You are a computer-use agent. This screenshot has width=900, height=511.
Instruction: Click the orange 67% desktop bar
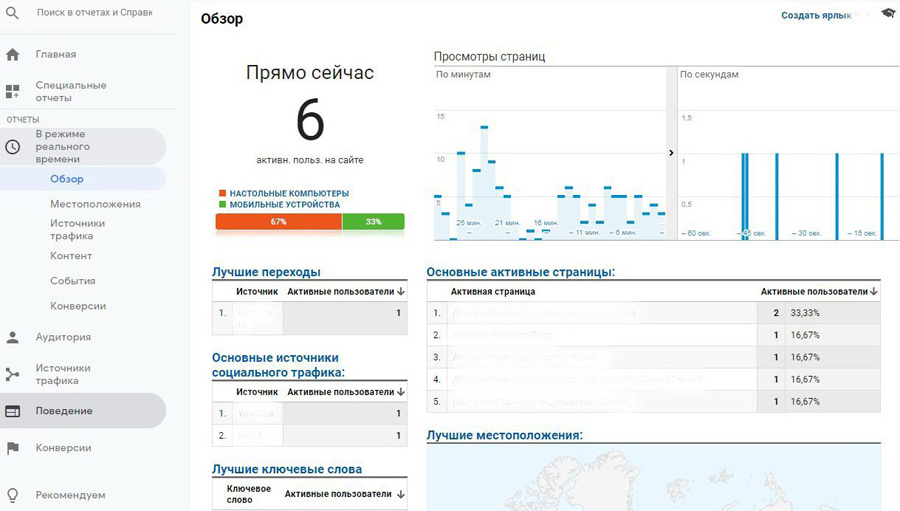tap(278, 222)
